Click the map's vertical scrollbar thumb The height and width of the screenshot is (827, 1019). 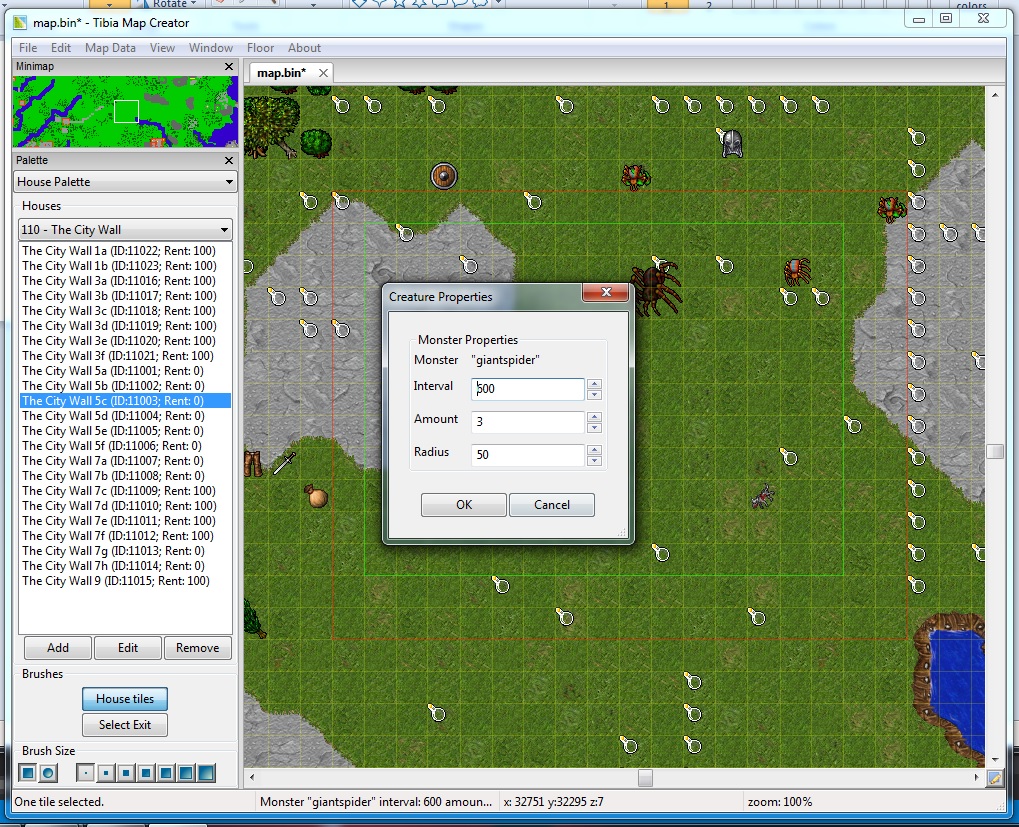point(994,452)
